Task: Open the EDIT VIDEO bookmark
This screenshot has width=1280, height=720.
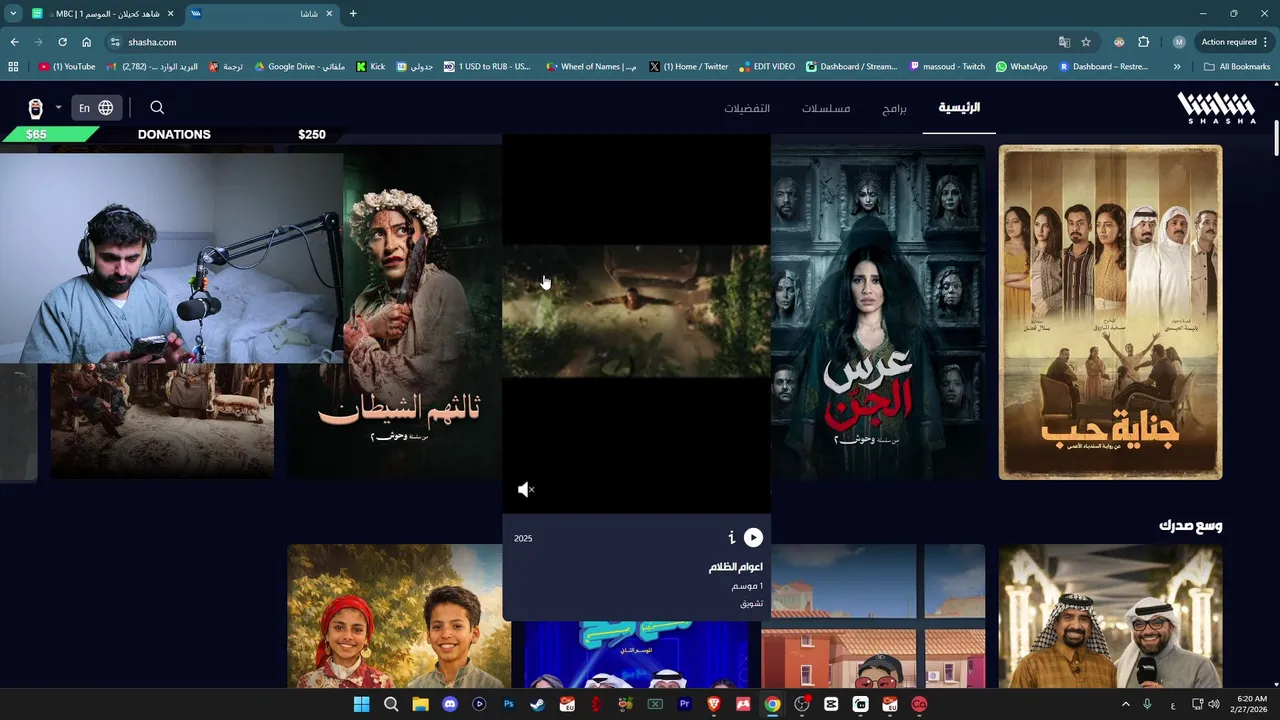Action: [767, 67]
